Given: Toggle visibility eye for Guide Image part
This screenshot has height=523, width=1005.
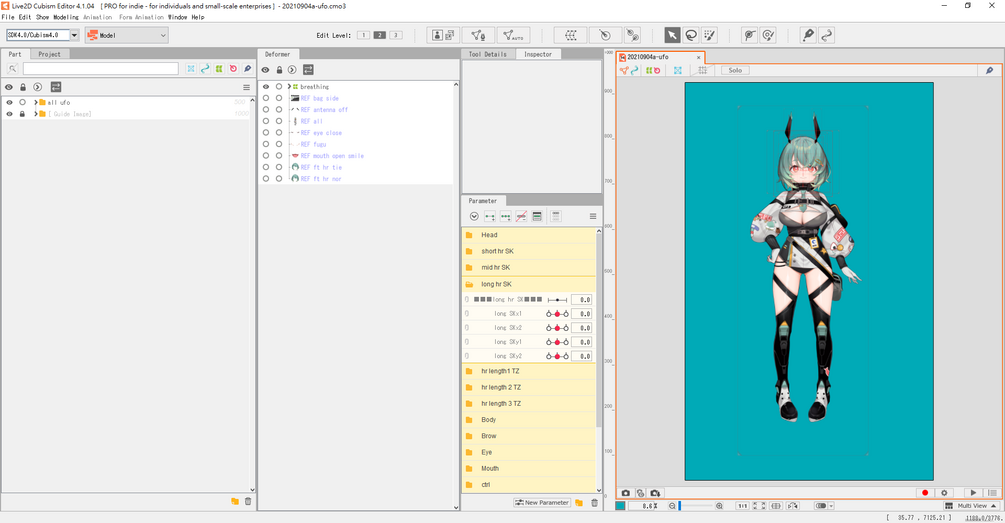Looking at the screenshot, I should point(9,114).
